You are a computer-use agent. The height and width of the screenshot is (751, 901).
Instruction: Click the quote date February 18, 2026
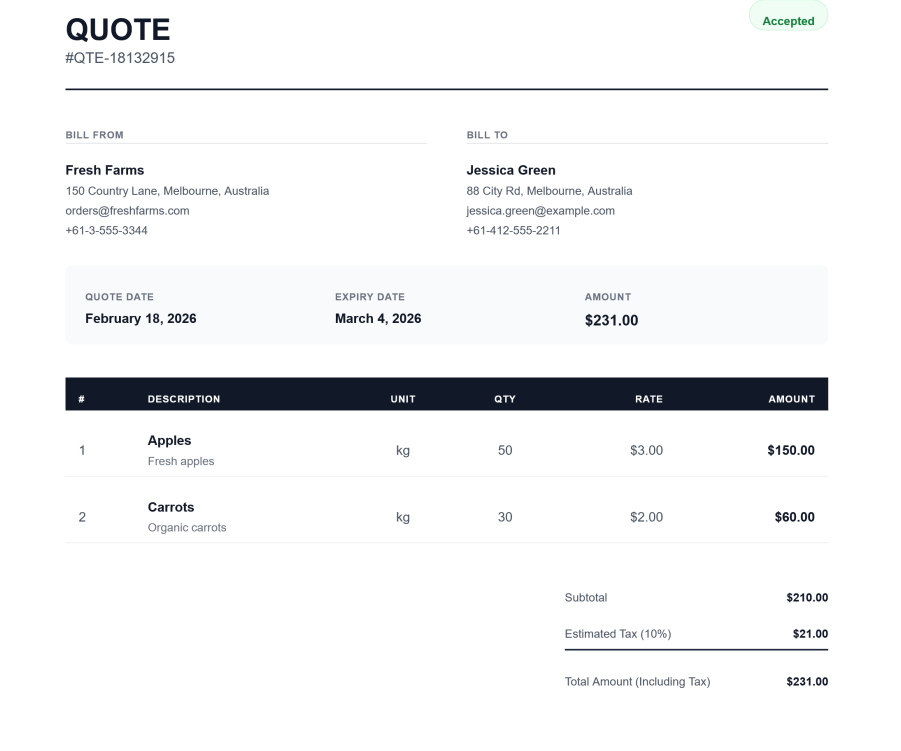click(140, 319)
